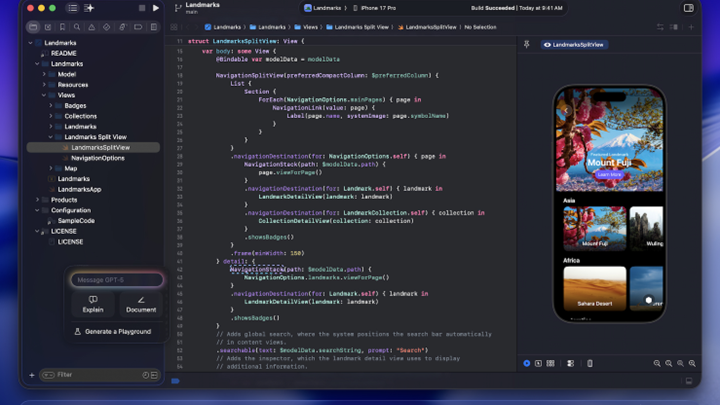
Task: Click the Run (play) button in toolbar
Action: point(155,8)
